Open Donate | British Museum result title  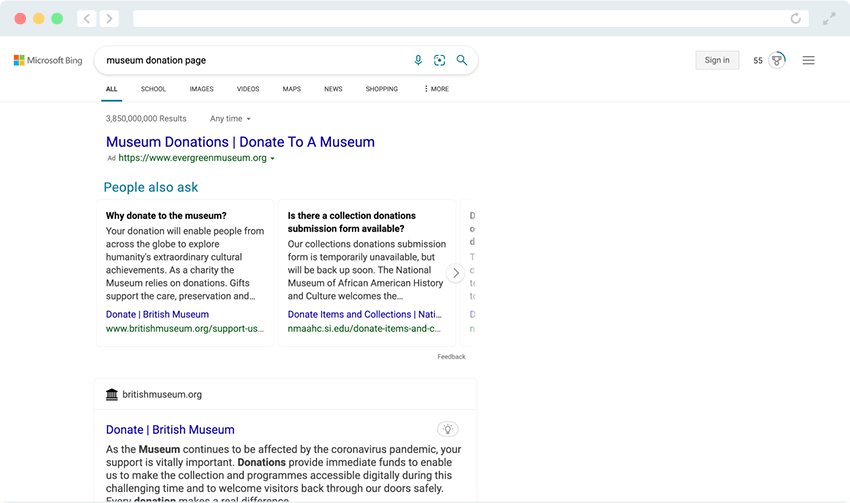(x=170, y=430)
